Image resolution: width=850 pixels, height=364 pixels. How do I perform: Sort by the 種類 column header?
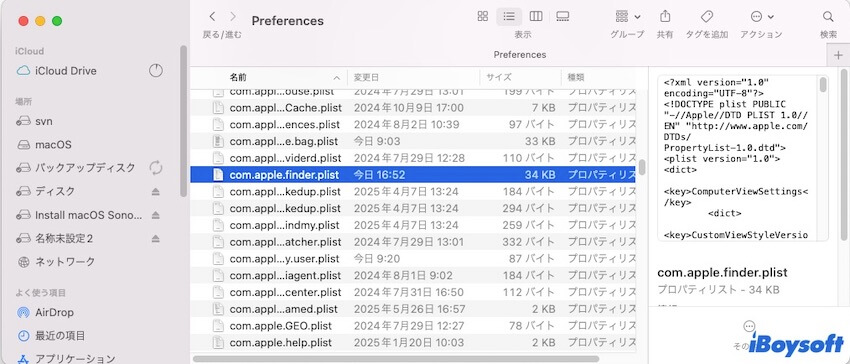[x=576, y=77]
